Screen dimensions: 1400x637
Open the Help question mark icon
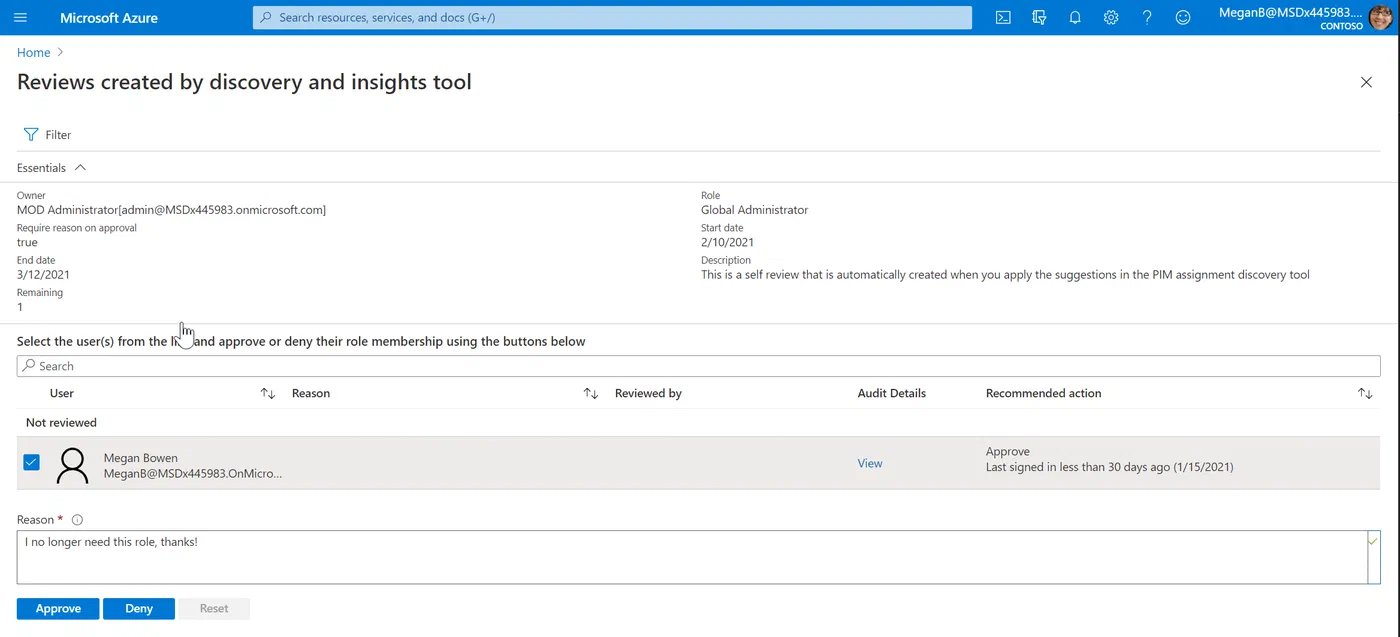pyautogui.click(x=1147, y=18)
